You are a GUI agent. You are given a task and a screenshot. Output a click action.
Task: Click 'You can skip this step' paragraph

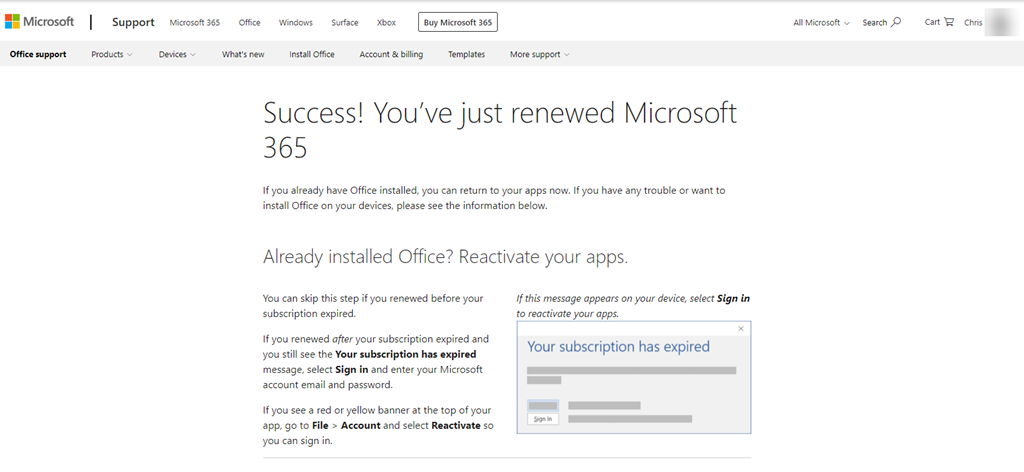click(x=373, y=306)
